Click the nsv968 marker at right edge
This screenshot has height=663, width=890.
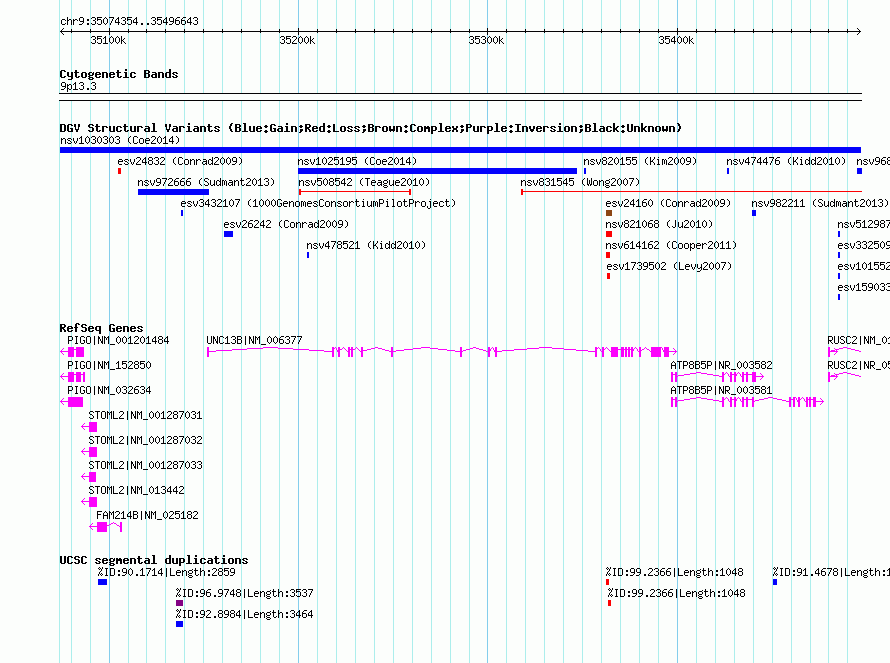[859, 171]
